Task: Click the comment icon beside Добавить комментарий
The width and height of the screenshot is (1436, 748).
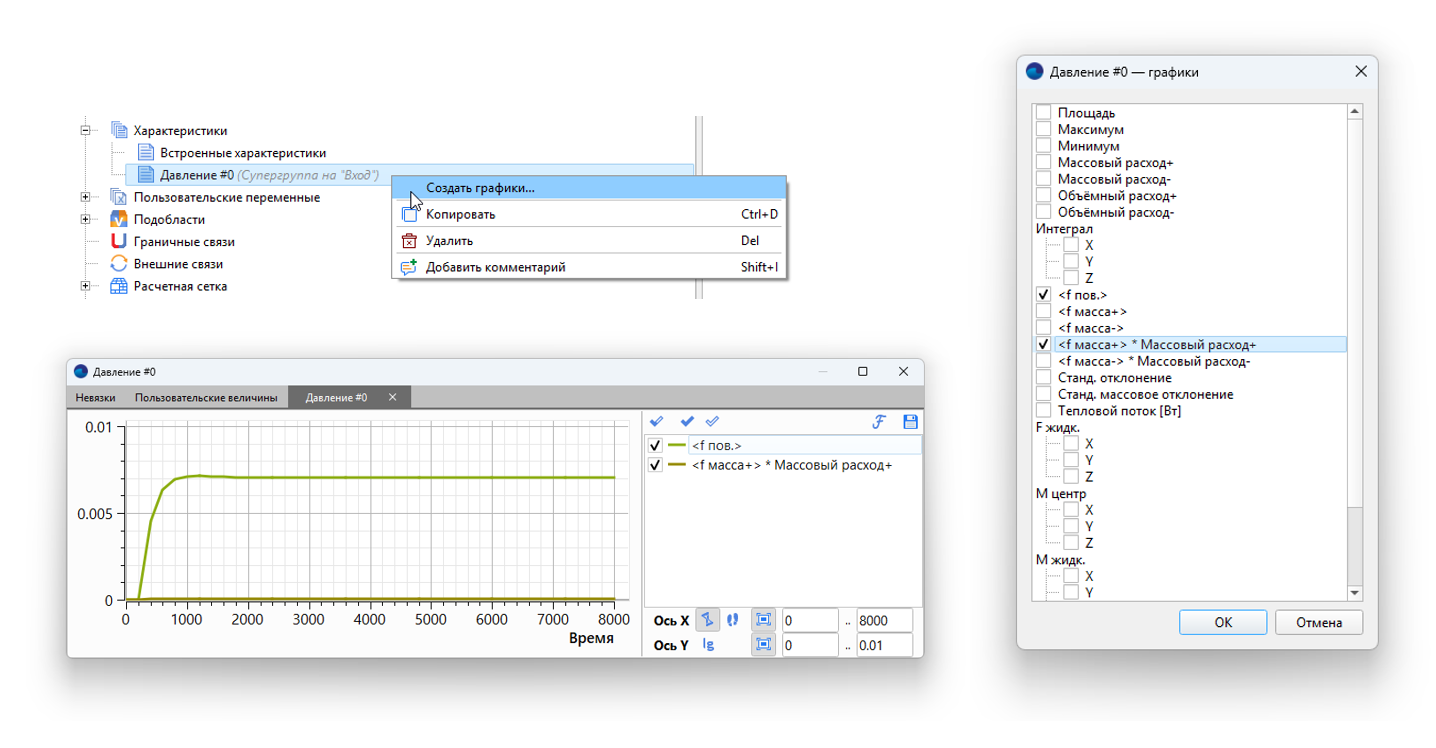Action: pyautogui.click(x=409, y=267)
